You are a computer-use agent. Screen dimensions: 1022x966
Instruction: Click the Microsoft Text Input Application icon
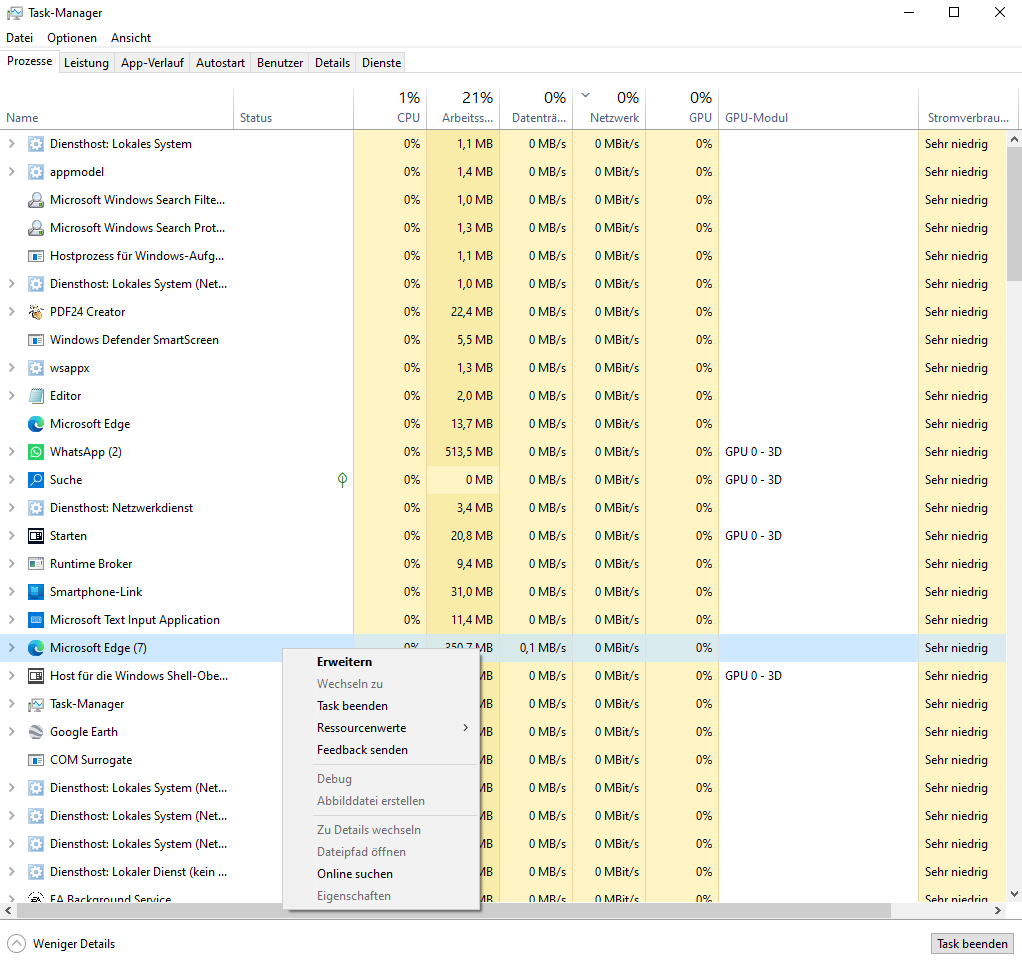[x=36, y=620]
